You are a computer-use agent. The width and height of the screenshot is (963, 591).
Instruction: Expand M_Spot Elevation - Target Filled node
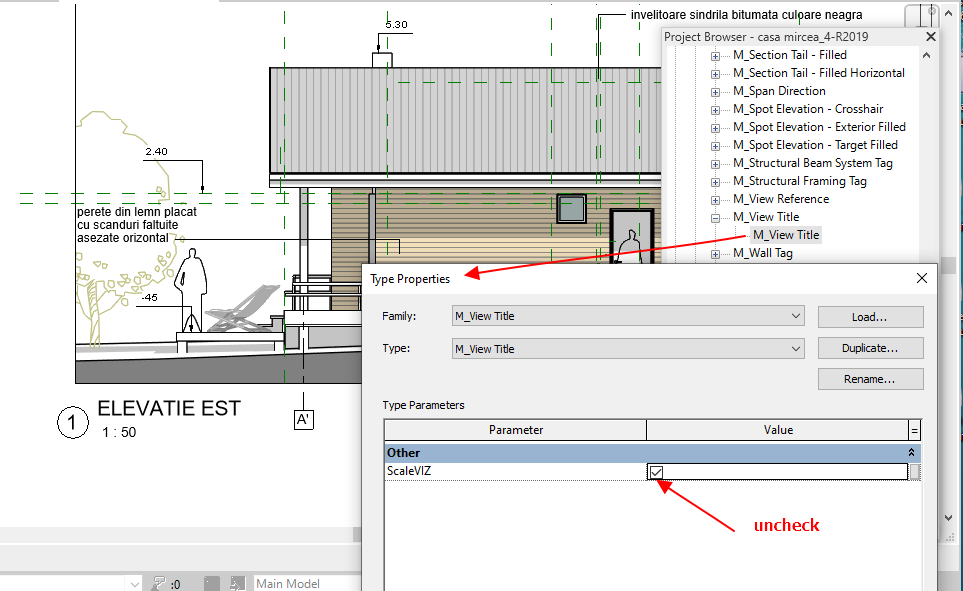pos(715,146)
